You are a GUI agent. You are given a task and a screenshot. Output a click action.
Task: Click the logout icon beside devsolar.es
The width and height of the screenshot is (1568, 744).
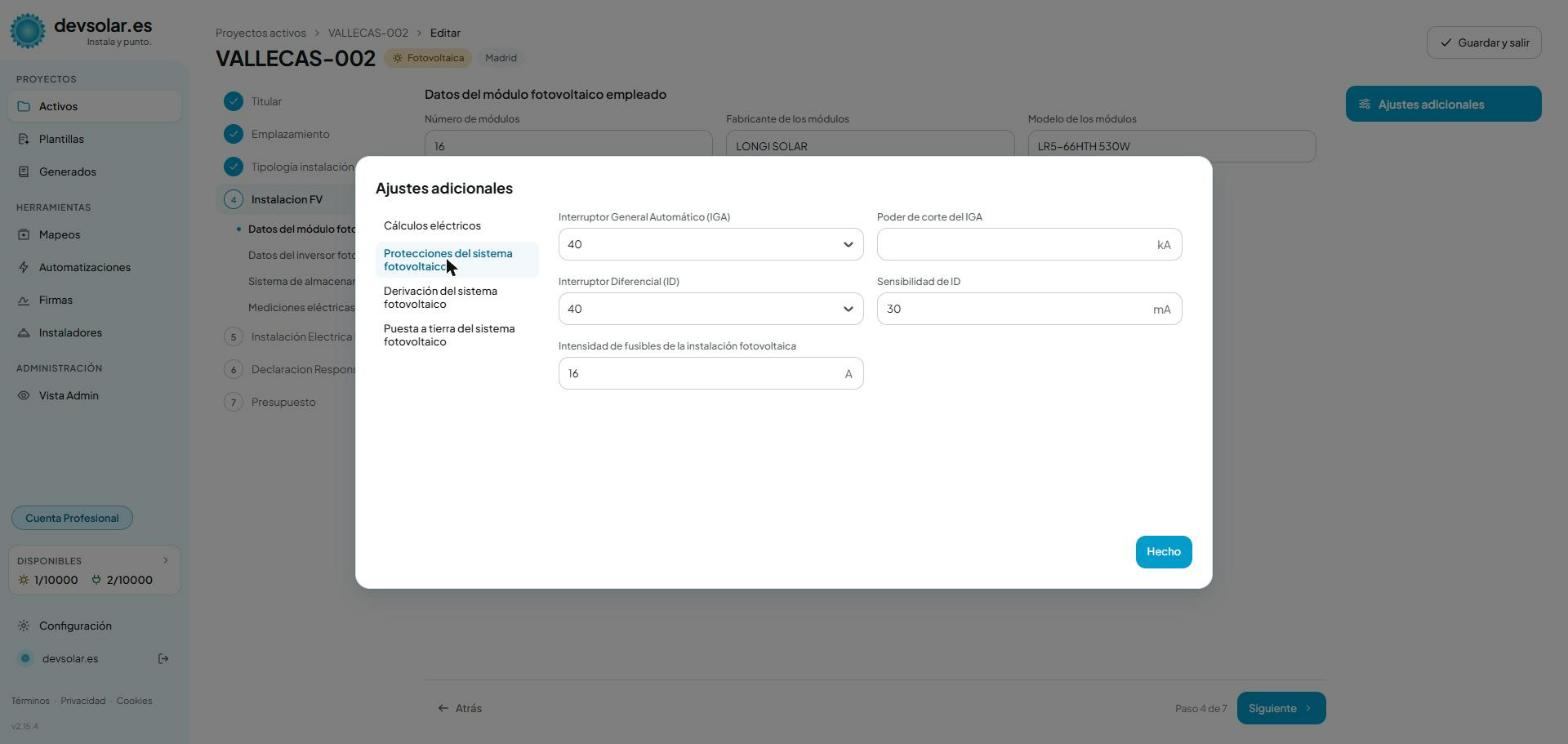coord(164,659)
